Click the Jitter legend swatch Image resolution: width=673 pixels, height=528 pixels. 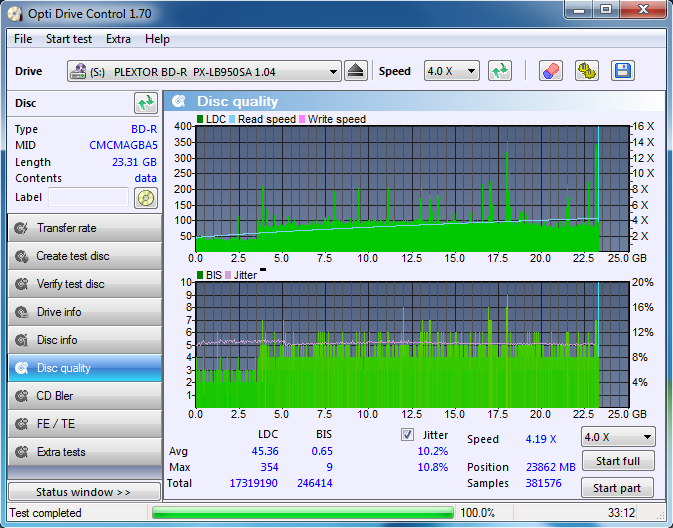(228, 275)
